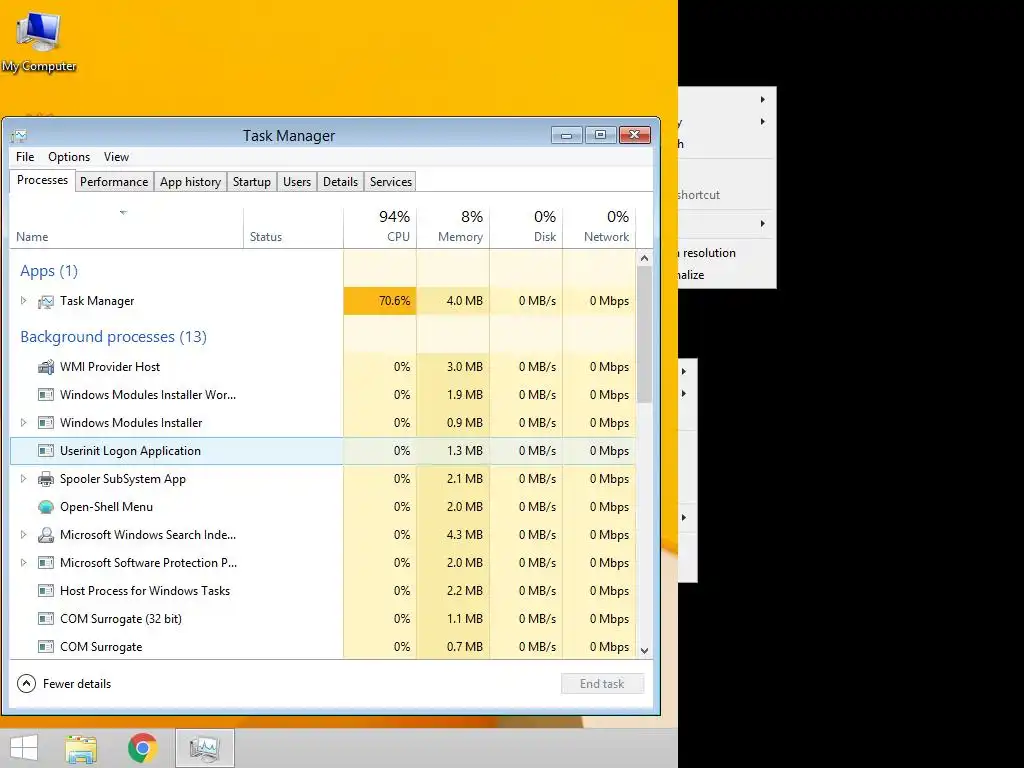Open the File menu
Viewport: 1024px width, 768px height.
(25, 157)
